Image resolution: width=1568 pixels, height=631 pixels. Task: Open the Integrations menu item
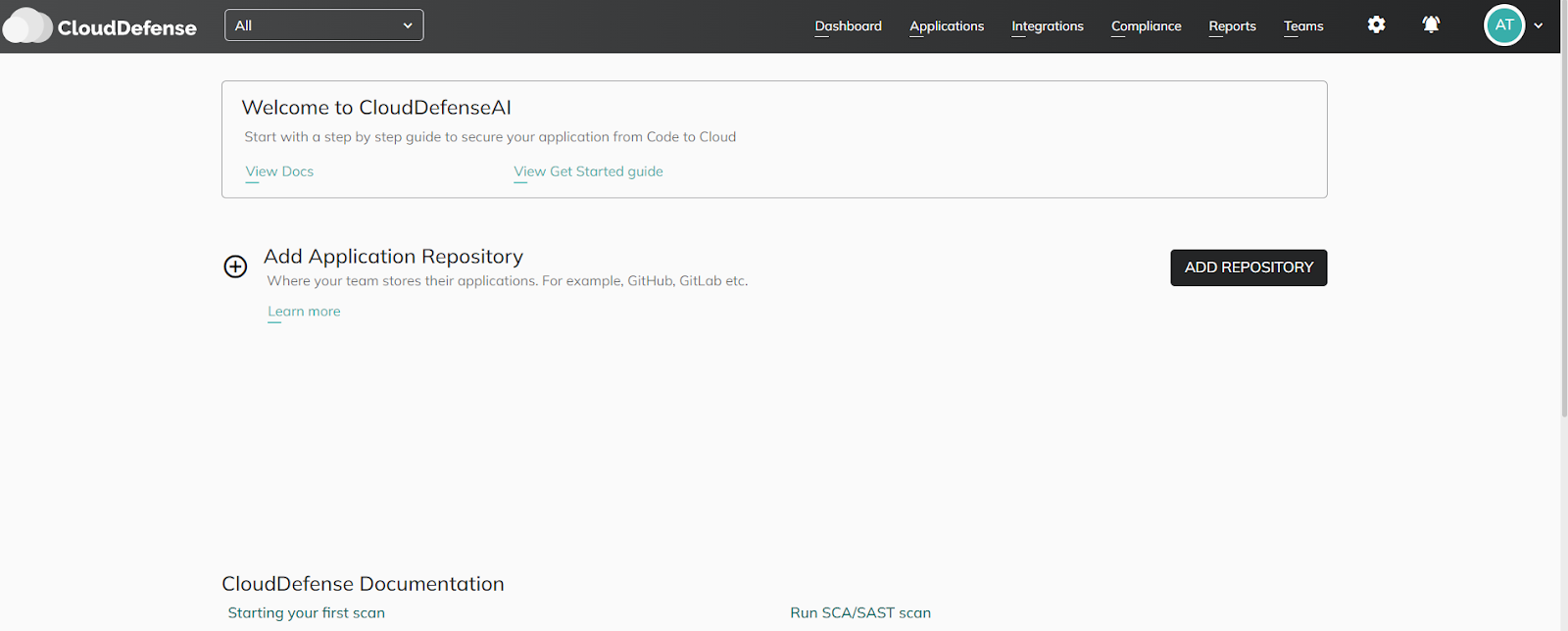coord(1048,26)
